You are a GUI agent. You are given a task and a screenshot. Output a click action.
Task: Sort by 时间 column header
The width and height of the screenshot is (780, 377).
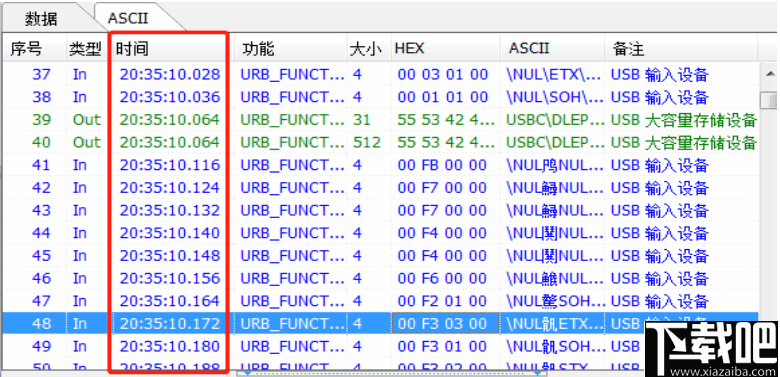coord(132,49)
